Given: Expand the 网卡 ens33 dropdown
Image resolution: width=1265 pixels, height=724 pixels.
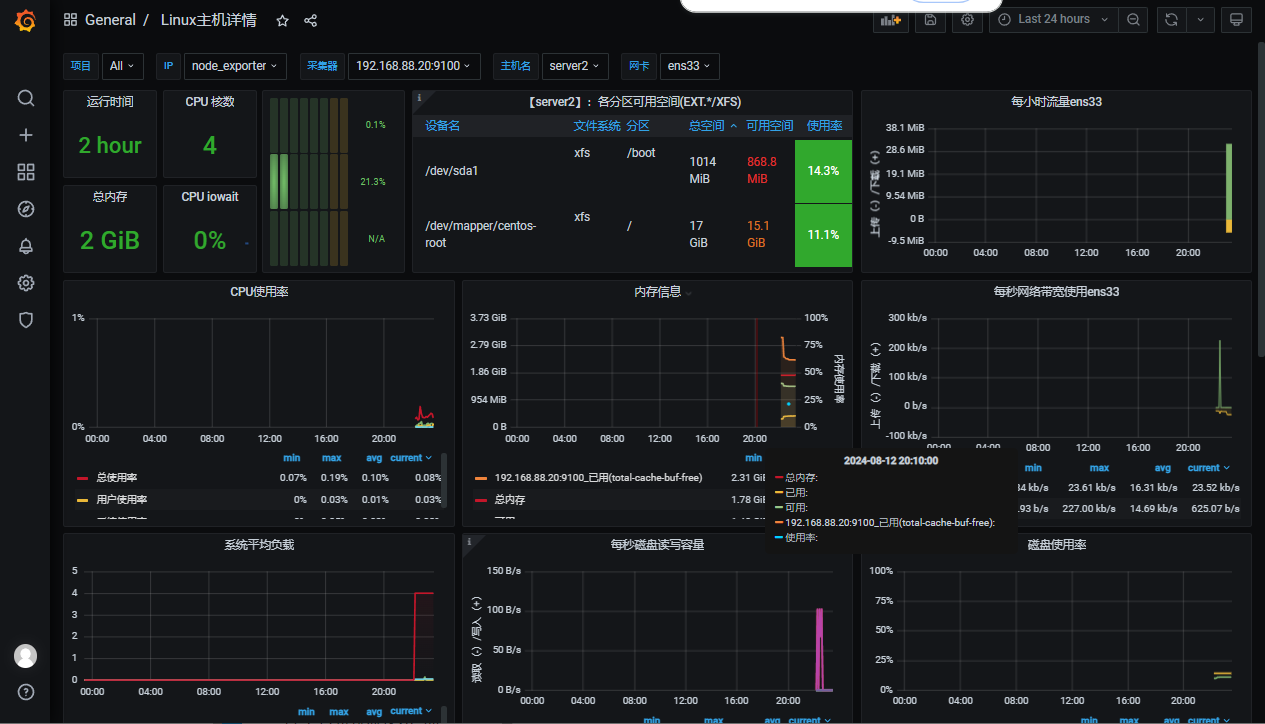Looking at the screenshot, I should pos(689,66).
